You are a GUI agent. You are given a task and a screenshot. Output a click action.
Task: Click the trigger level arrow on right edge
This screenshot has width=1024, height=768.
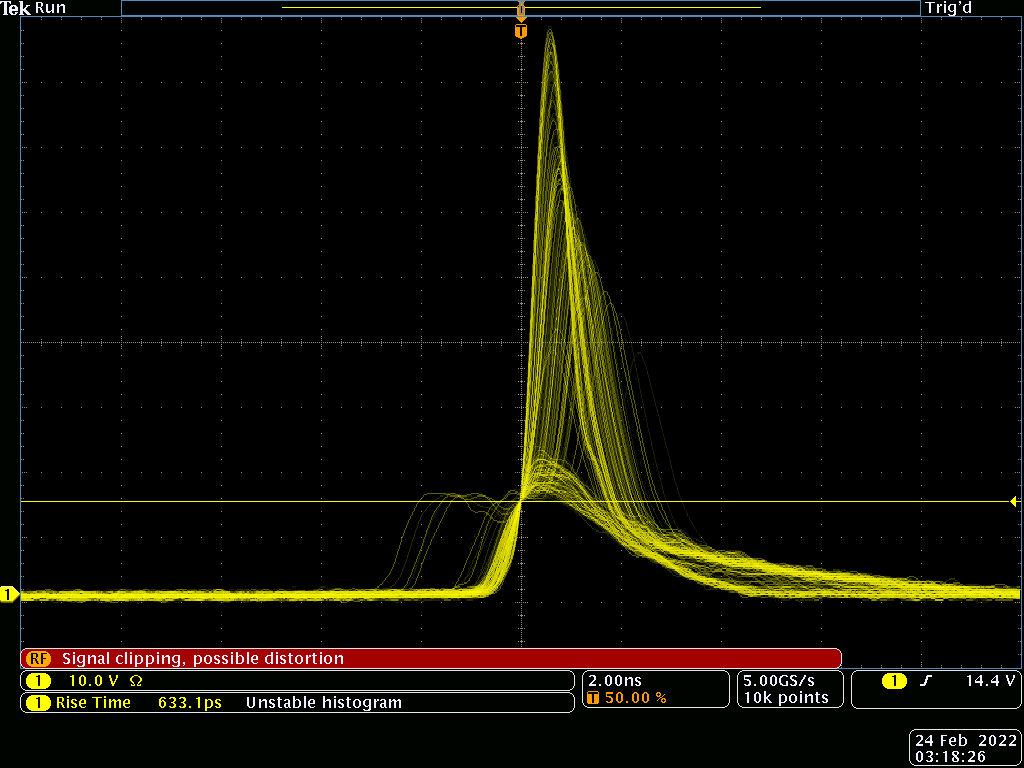[x=1013, y=501]
